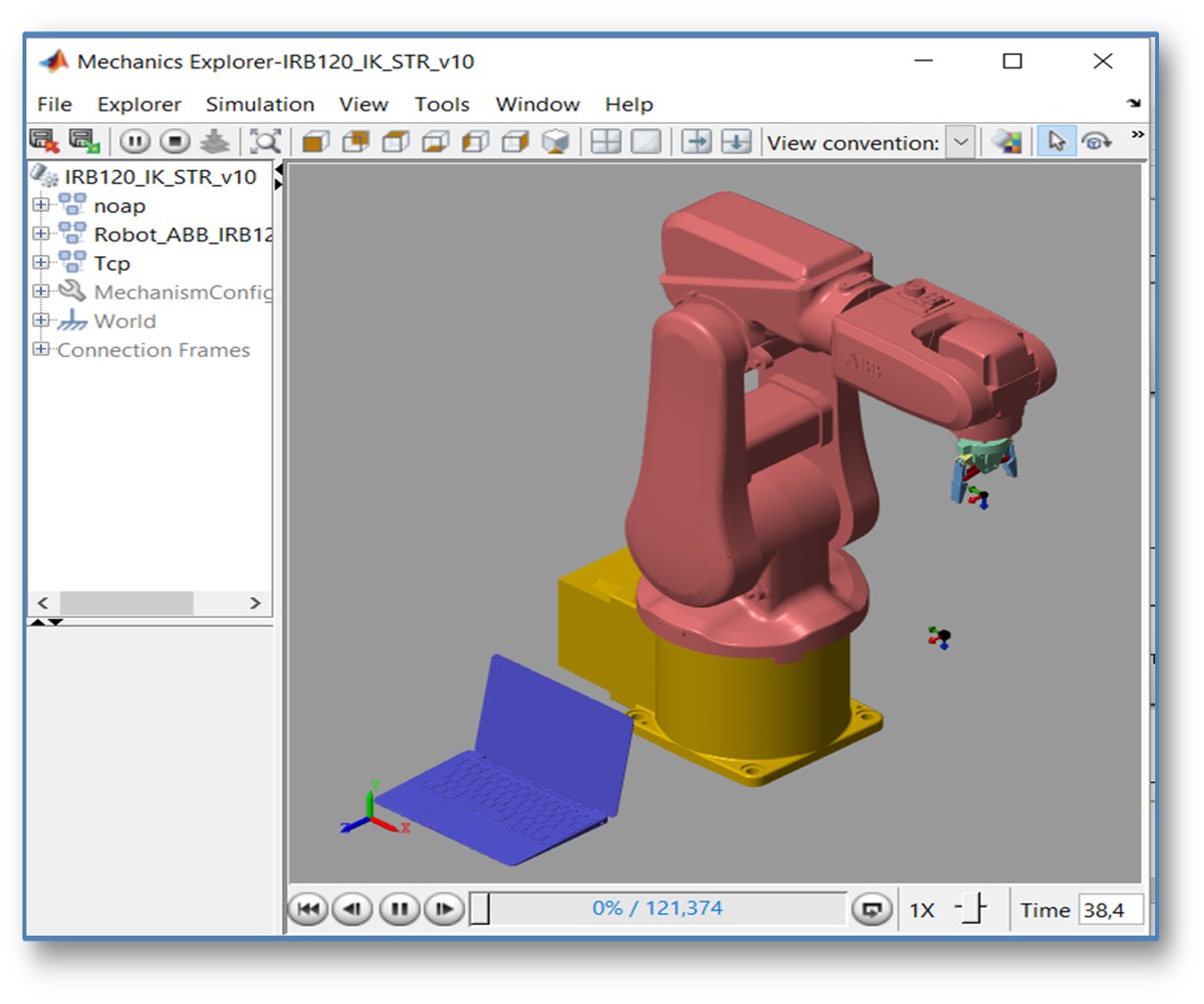
Task: Expand the Robot_ABB_IRB12 tree node
Action: click(x=41, y=234)
